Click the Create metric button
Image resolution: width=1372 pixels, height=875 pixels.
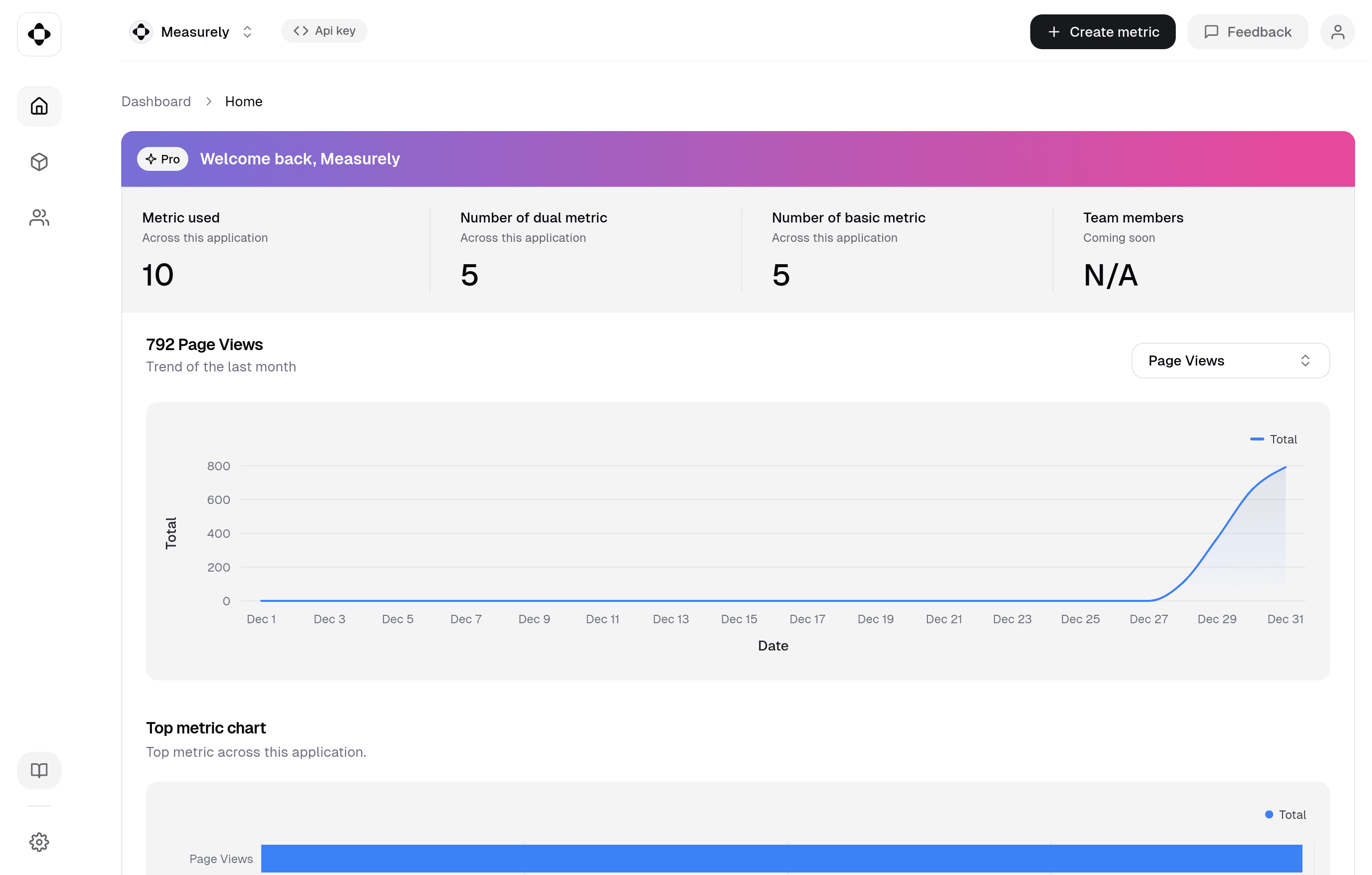point(1102,32)
